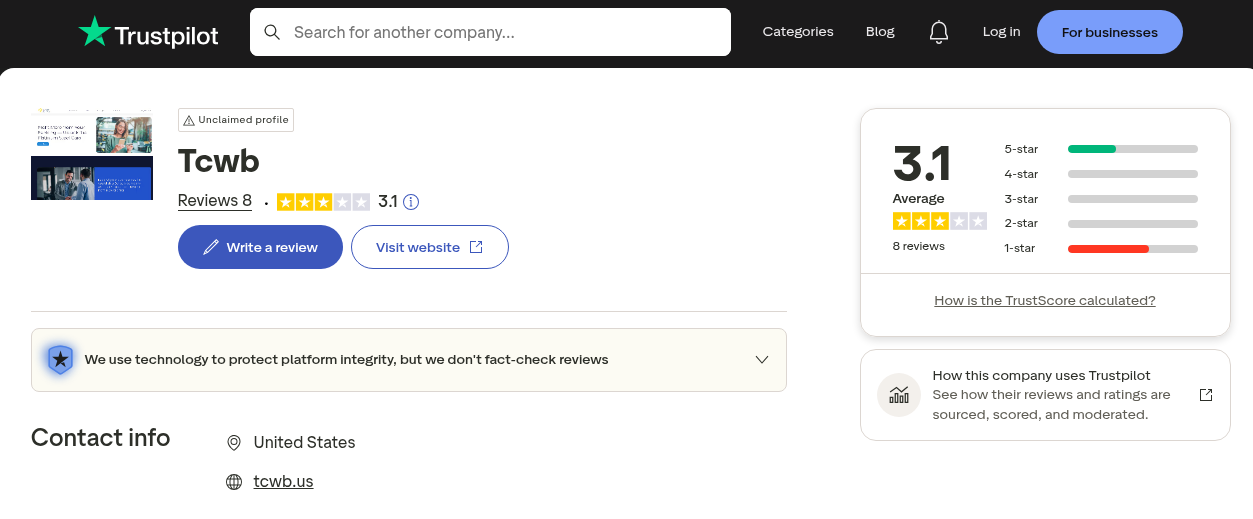Viewport: 1253px width, 519px height.
Task: Go to the Blog page
Action: point(880,32)
